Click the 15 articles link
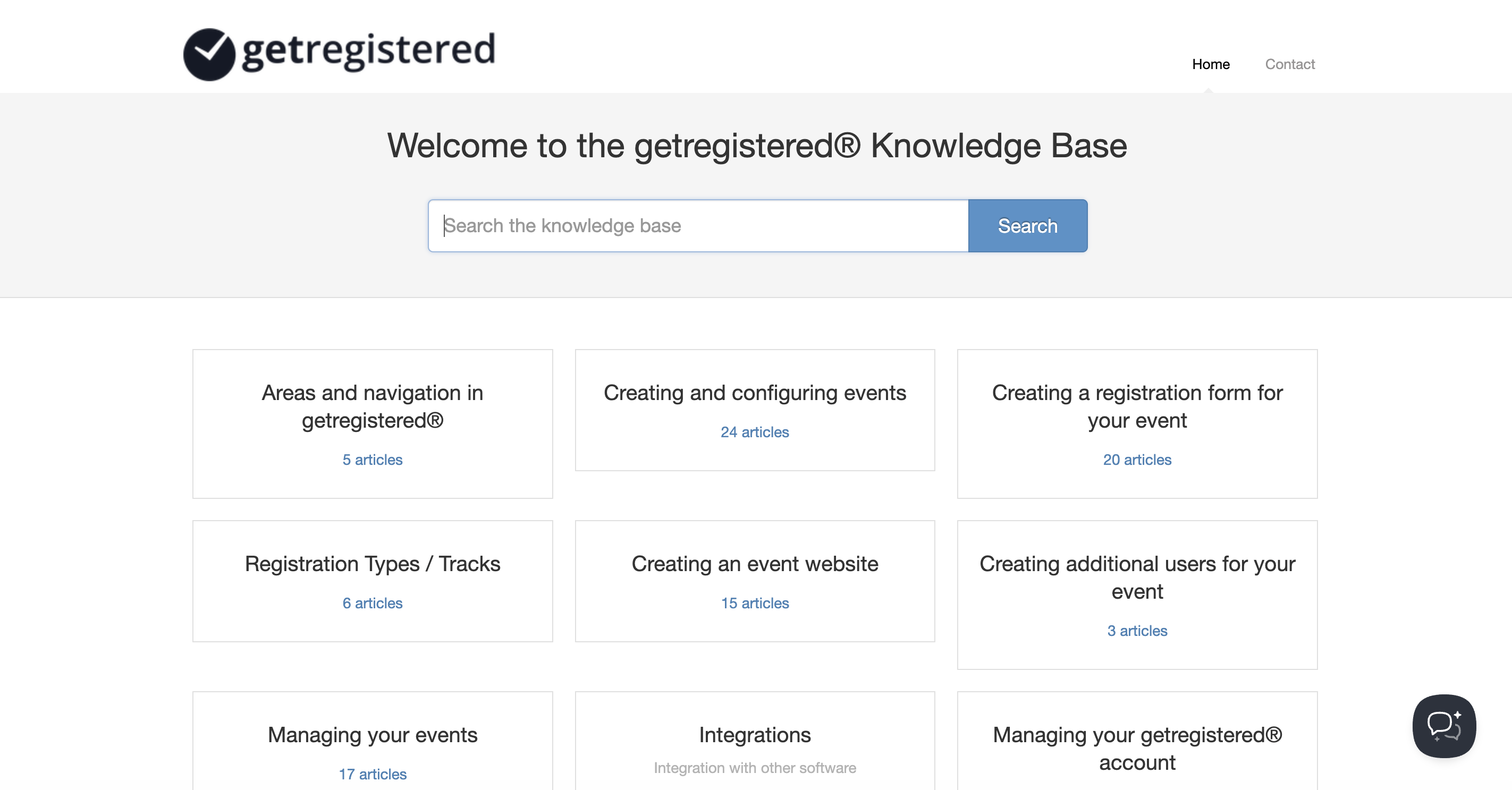 pos(754,603)
